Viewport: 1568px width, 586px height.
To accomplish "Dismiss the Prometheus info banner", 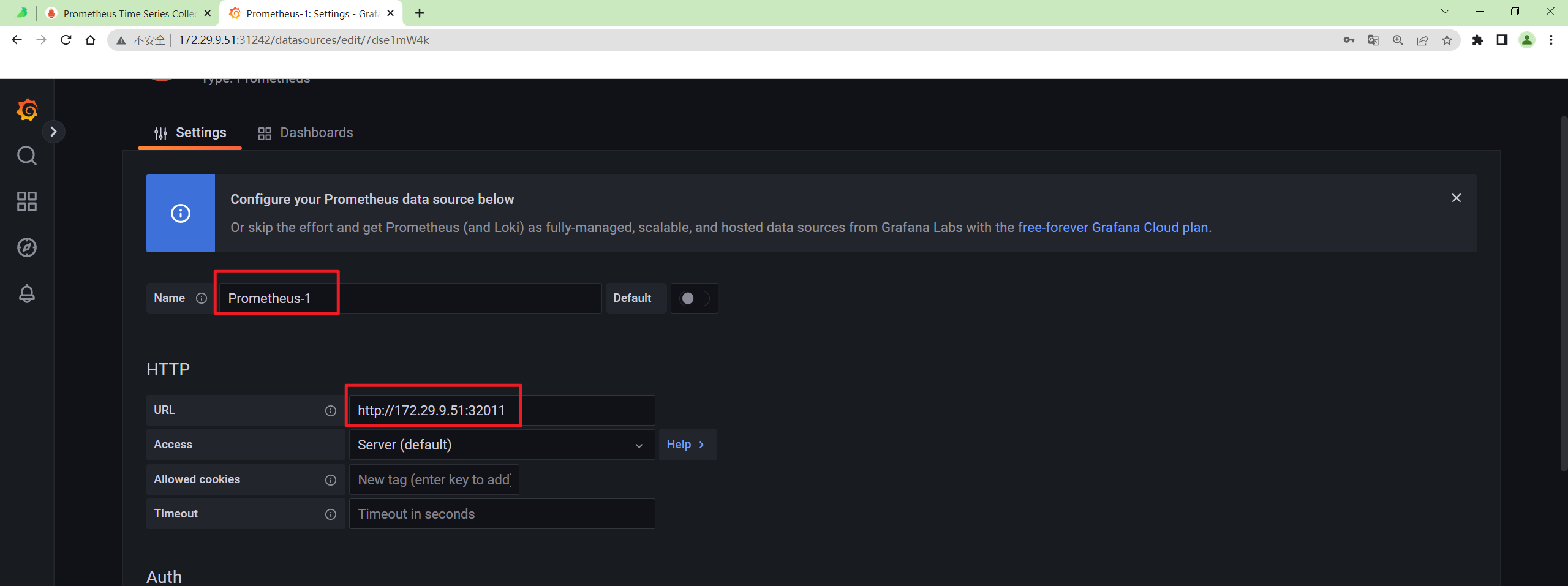I will [1457, 198].
